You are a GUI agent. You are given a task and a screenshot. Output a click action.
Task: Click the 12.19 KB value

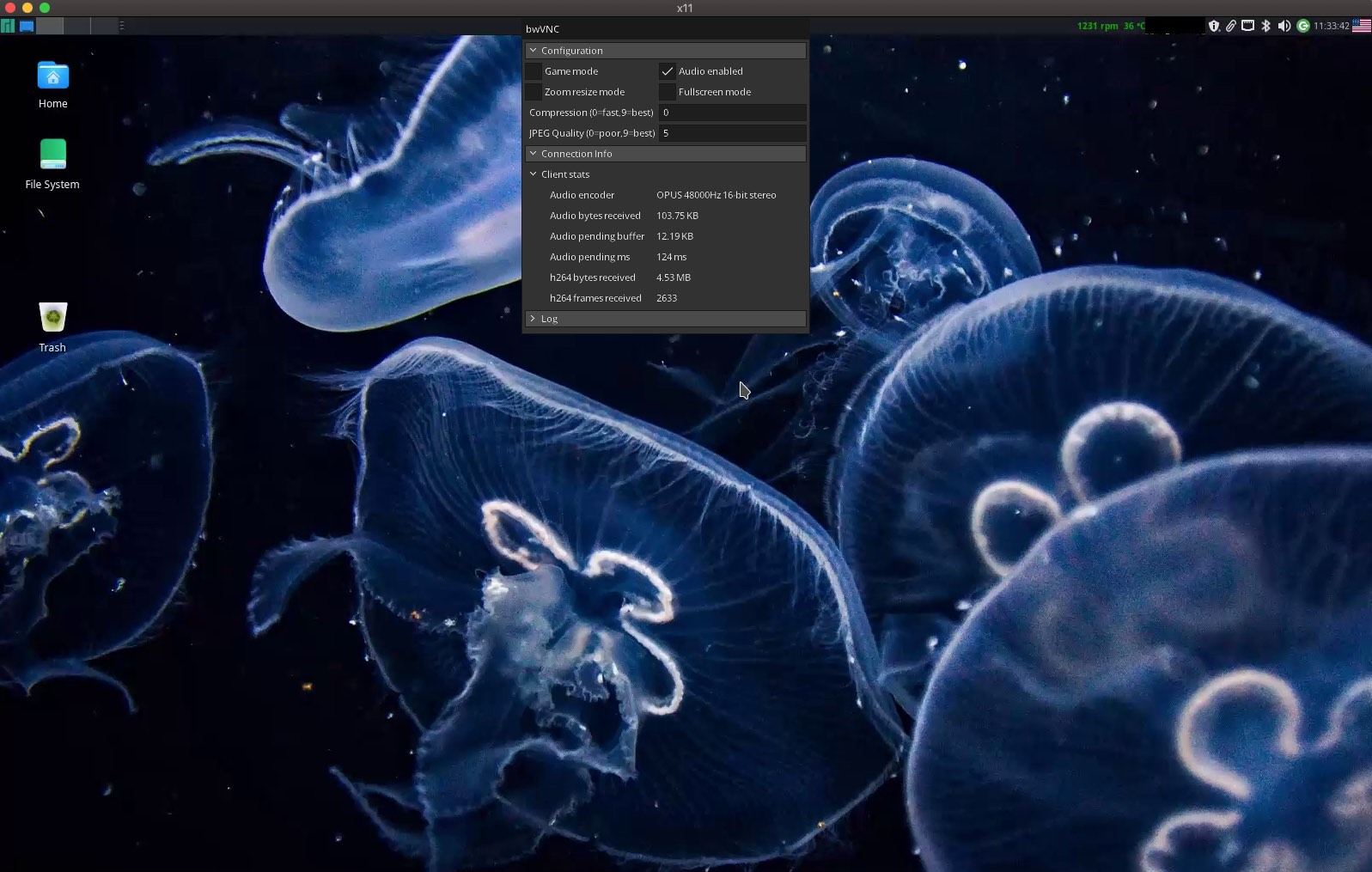[x=674, y=236]
